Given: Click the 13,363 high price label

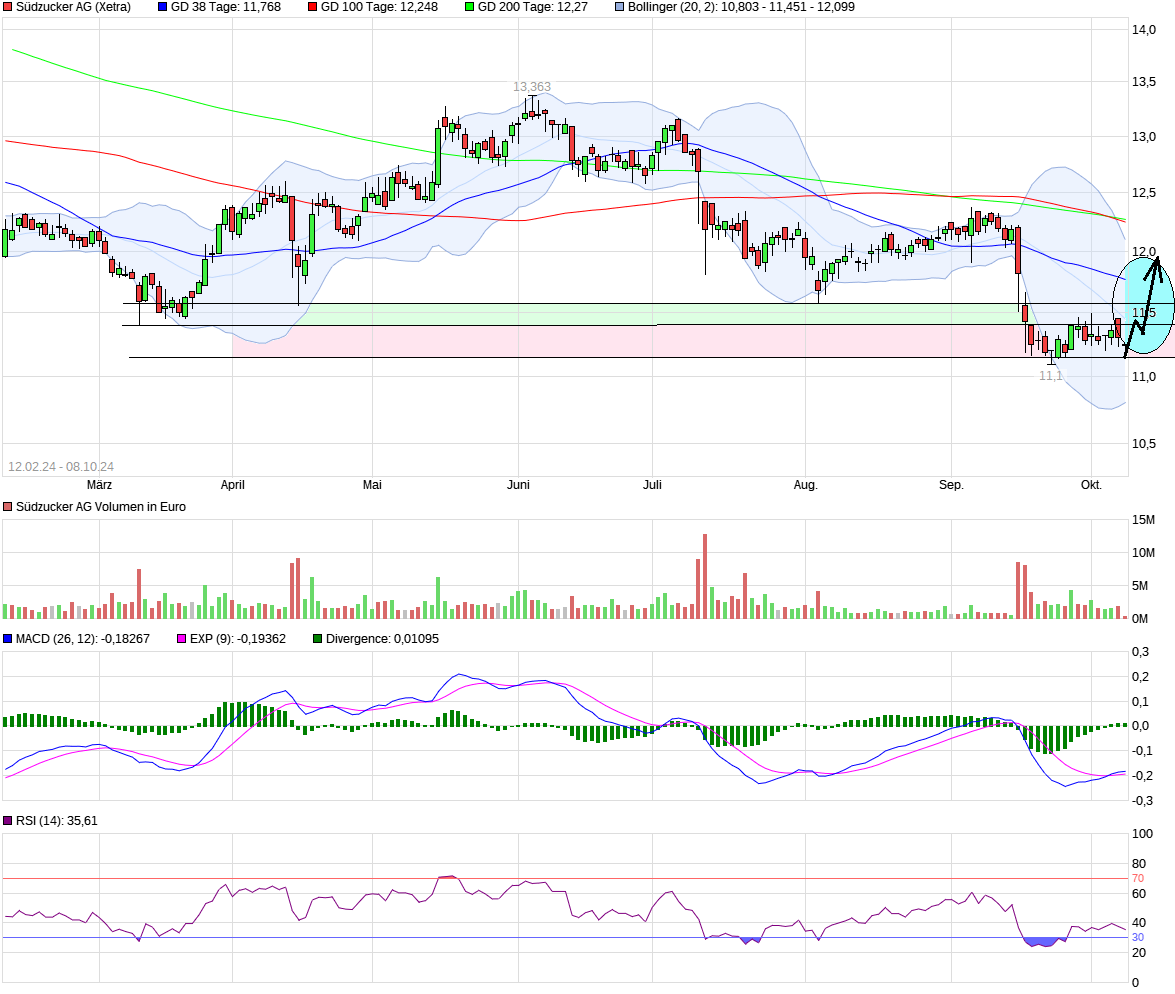Looking at the screenshot, I should (532, 87).
